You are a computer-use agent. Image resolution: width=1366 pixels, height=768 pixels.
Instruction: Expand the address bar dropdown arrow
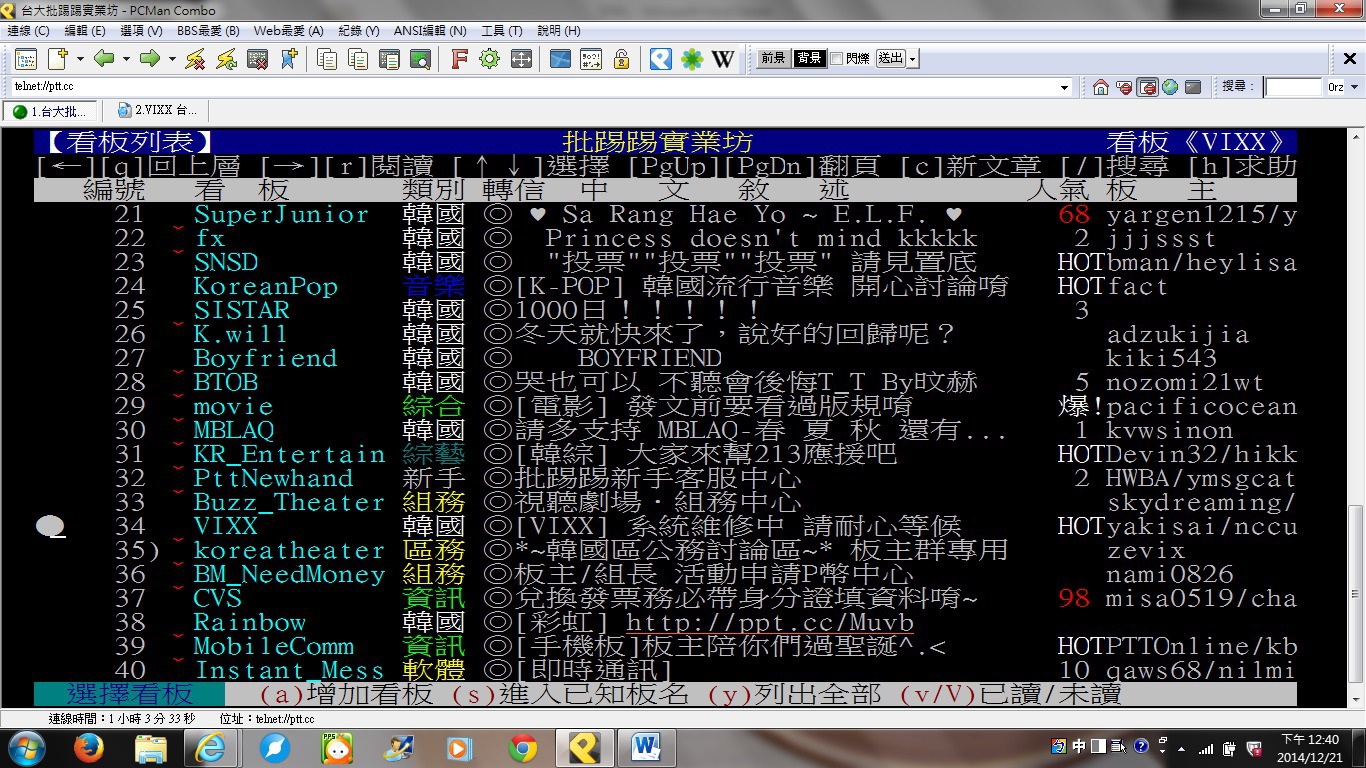[1064, 87]
